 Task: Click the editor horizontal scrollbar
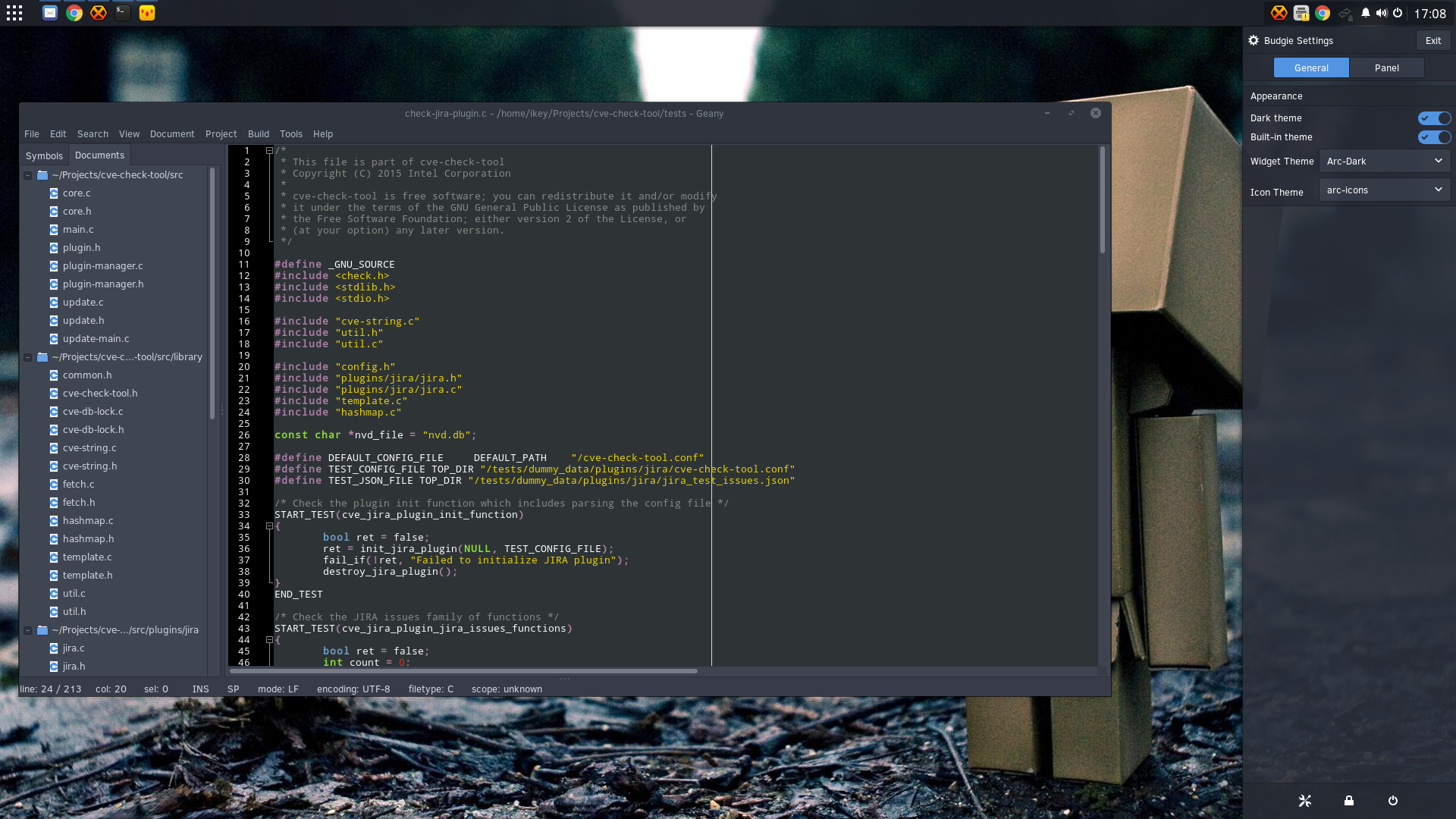(463, 671)
